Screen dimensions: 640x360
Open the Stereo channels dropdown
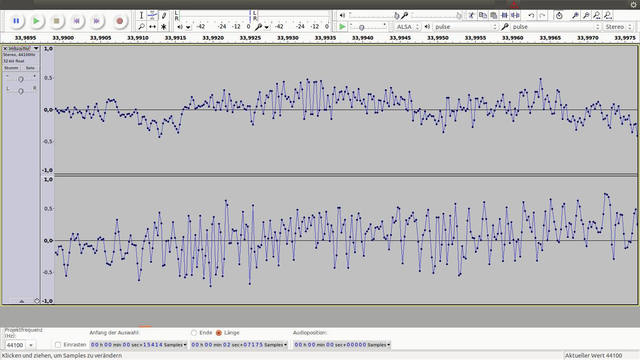pyautogui.click(x=618, y=27)
